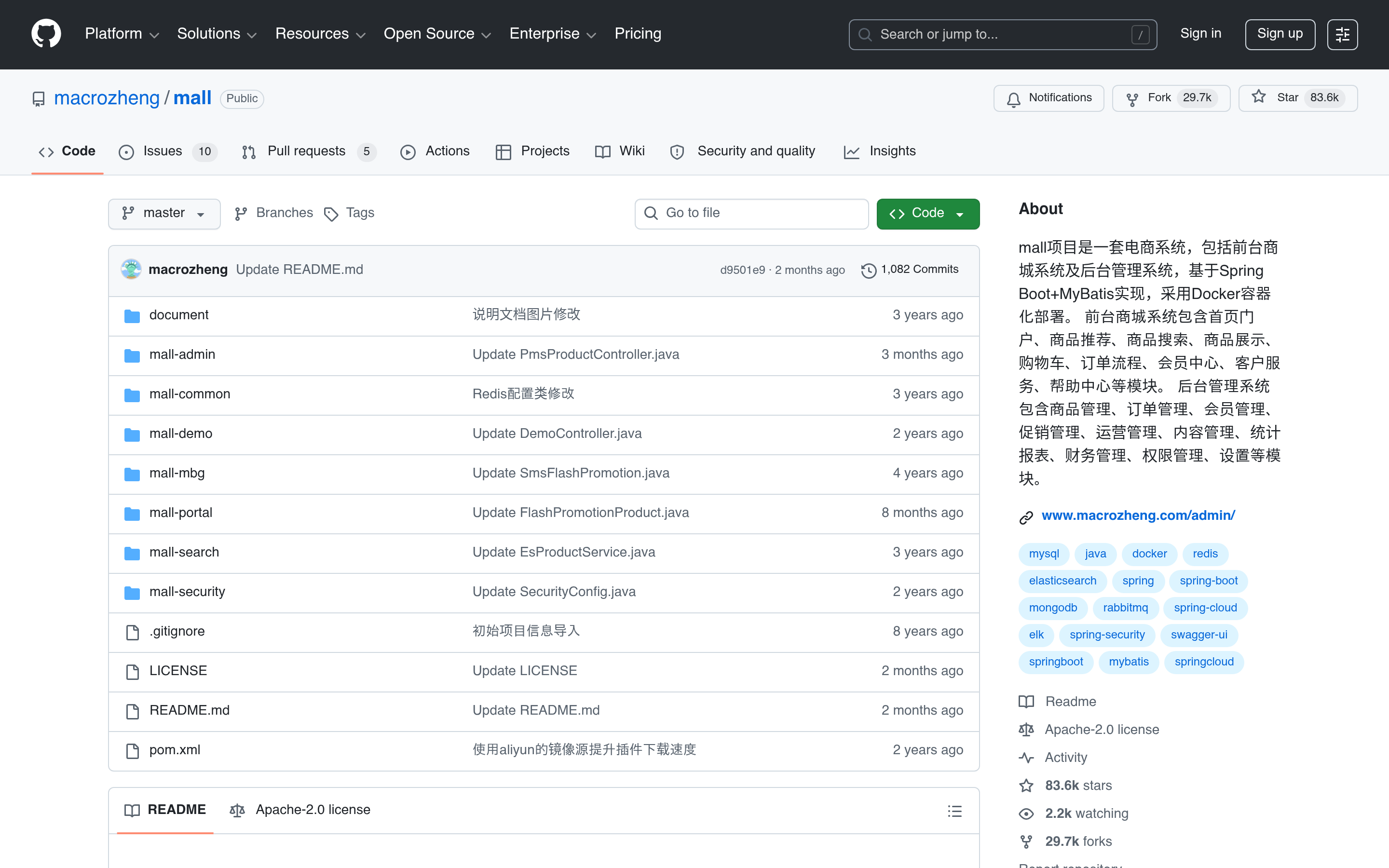Open www.macrozheng.com/admin/ link
The height and width of the screenshot is (868, 1389).
click(1138, 516)
